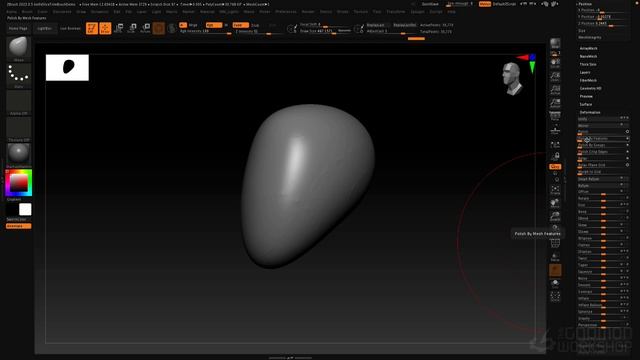
Task: Activate Edit mode button in top shelf
Action: tap(92, 28)
